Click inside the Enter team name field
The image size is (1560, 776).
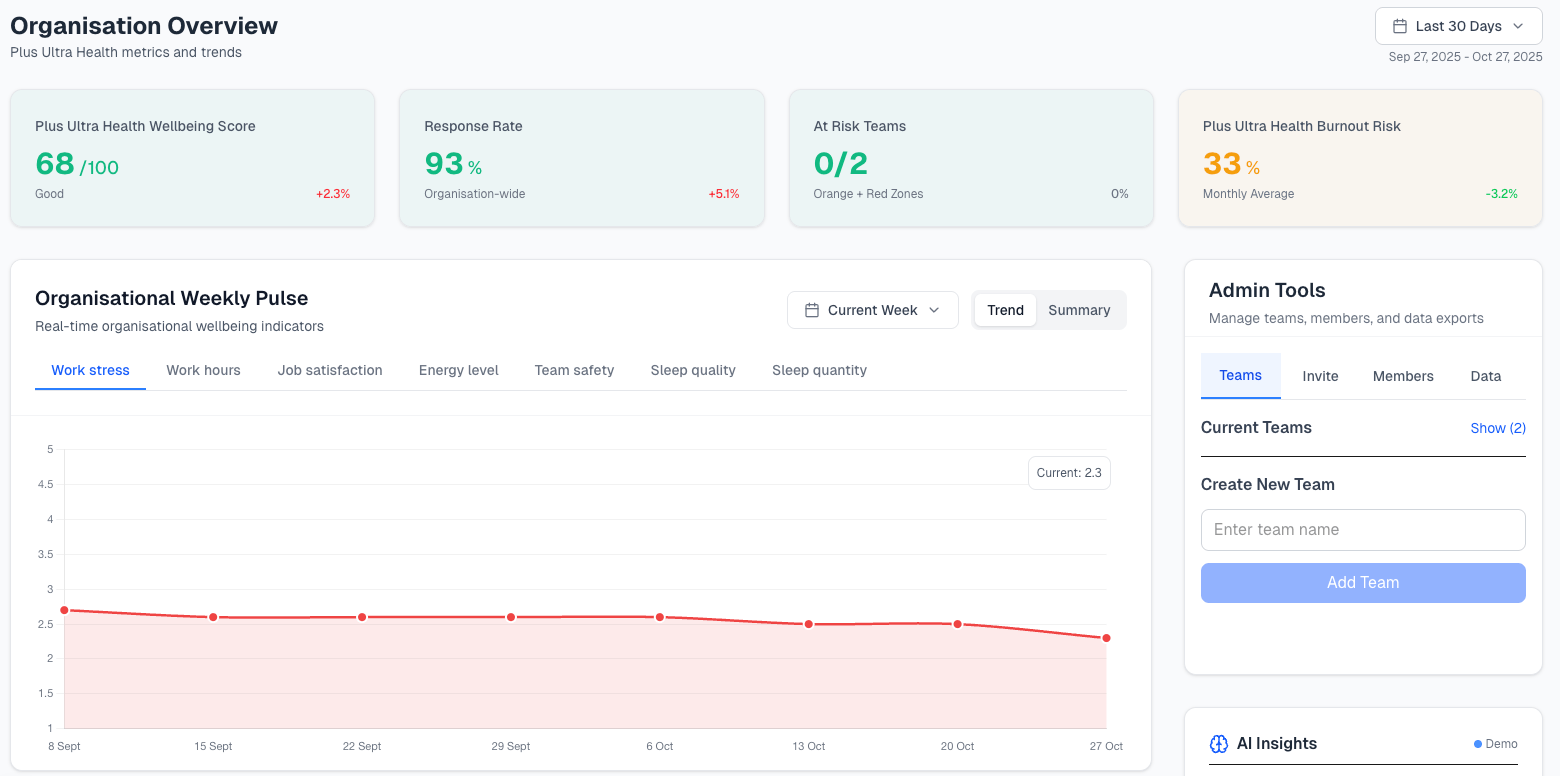[1362, 529]
